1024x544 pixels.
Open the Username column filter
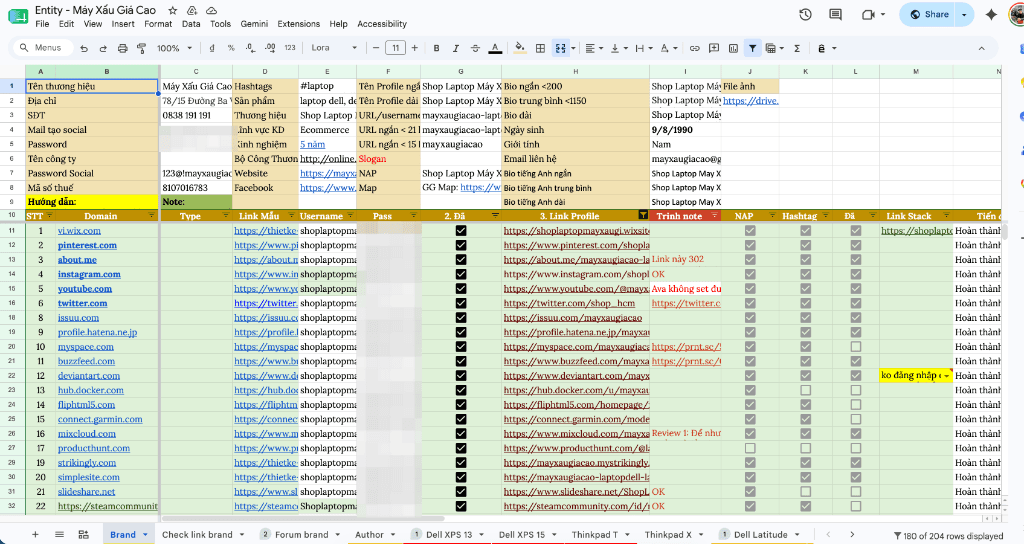[x=351, y=216]
